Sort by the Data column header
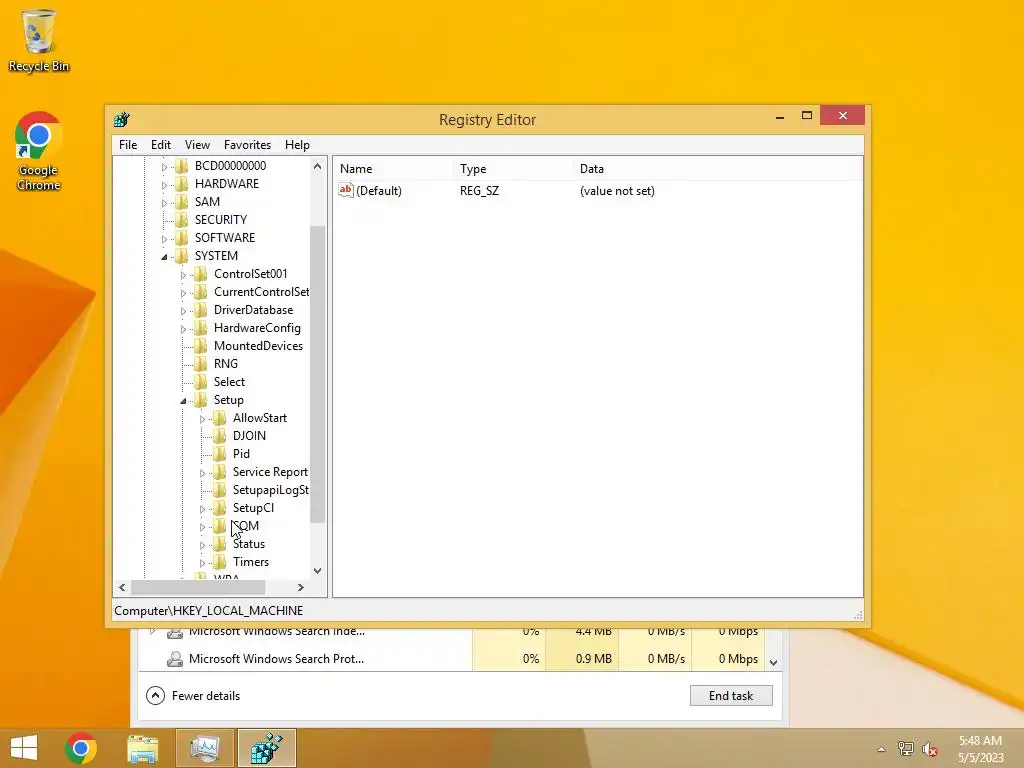Image resolution: width=1024 pixels, height=768 pixels. [x=717, y=168]
